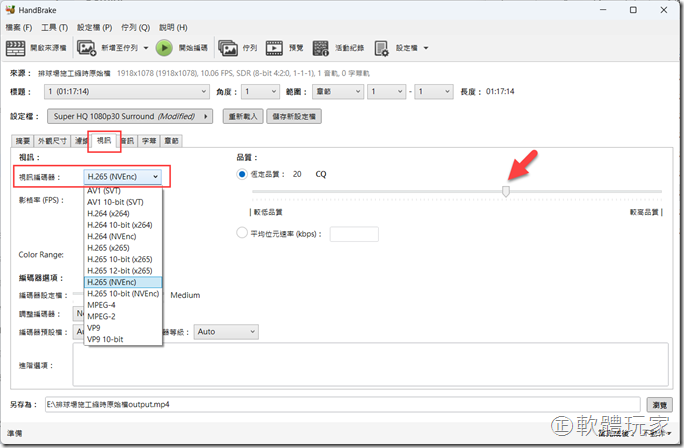Select constant quality (恆定品質) radio button
The height and width of the screenshot is (448, 684).
coord(243,174)
